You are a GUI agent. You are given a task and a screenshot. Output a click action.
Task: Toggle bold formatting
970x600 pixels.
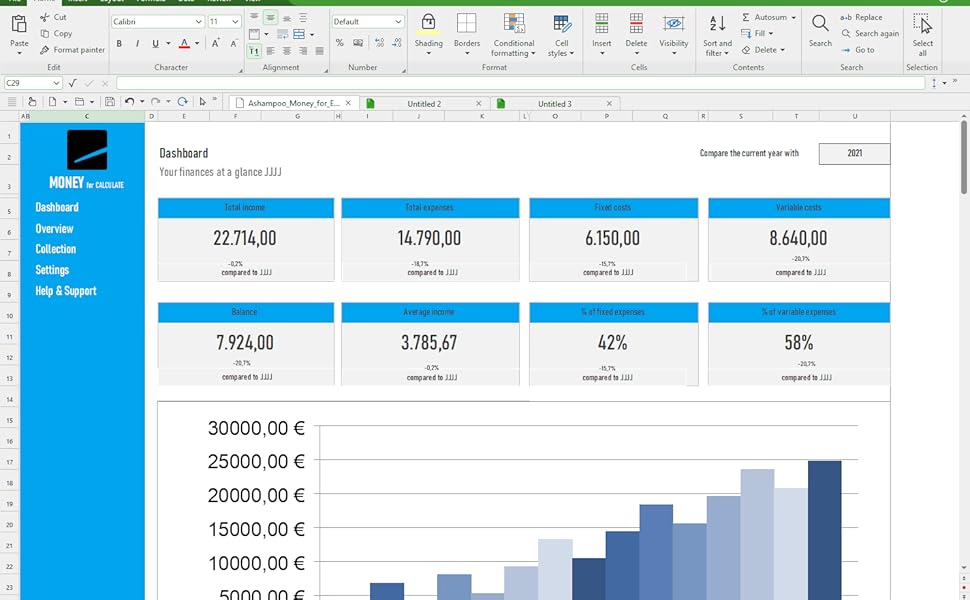click(119, 44)
